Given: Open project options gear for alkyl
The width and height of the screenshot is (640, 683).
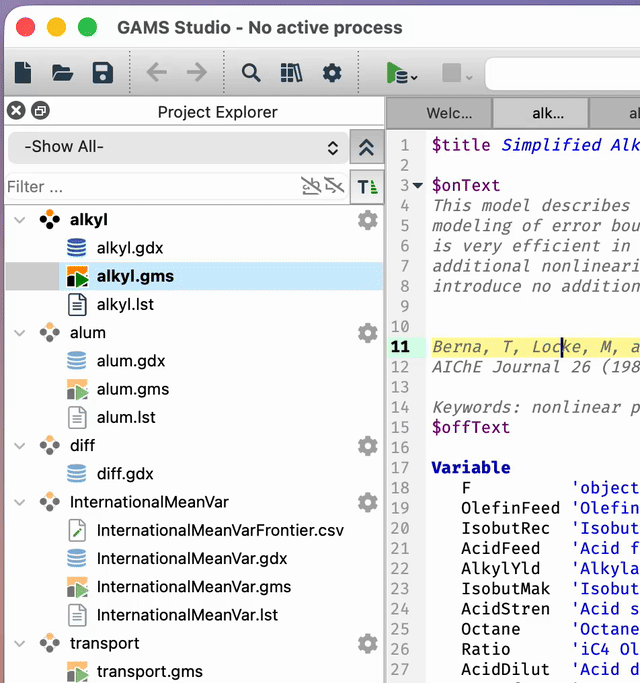Looking at the screenshot, I should point(367,220).
